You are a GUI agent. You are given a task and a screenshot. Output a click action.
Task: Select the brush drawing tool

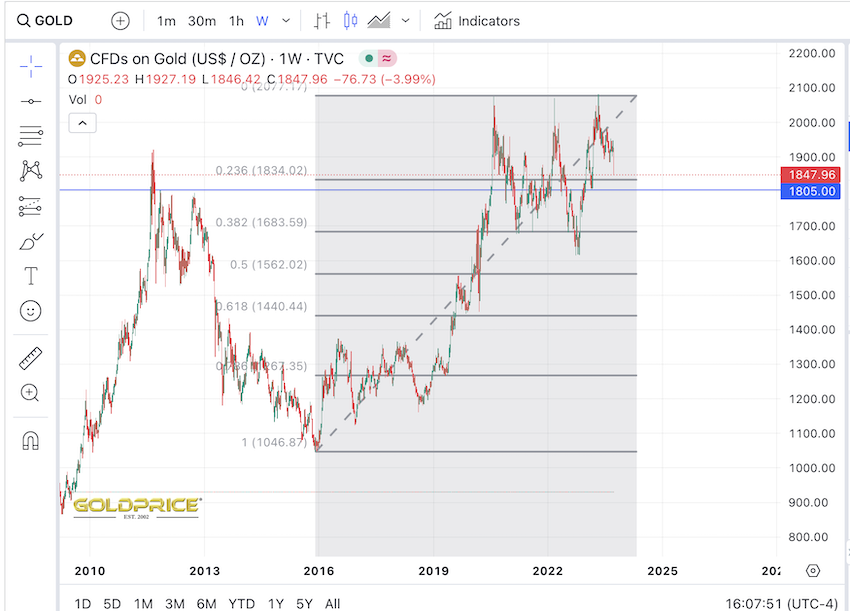tap(31, 242)
